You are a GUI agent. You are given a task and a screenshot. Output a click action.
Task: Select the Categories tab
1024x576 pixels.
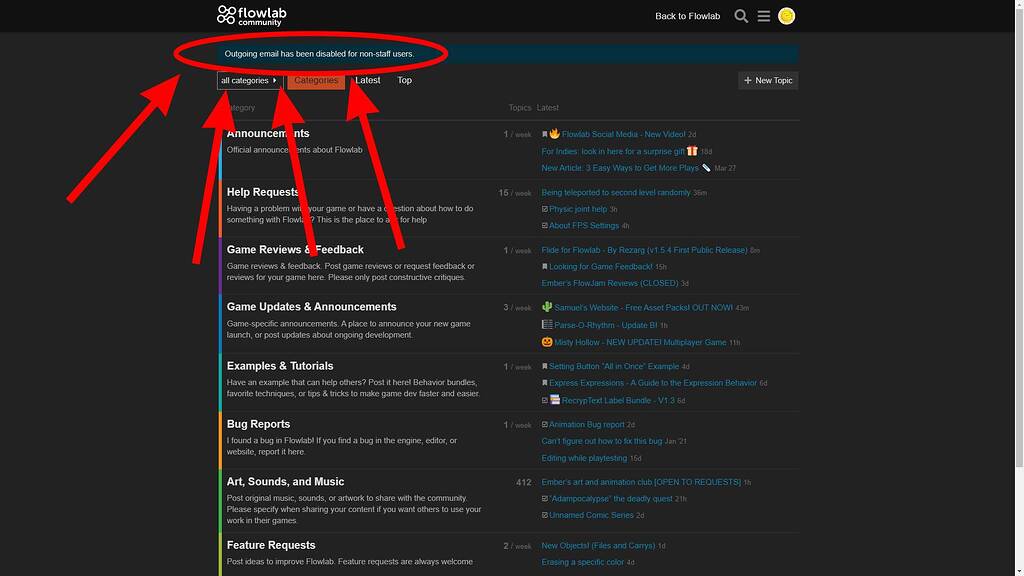(x=316, y=80)
